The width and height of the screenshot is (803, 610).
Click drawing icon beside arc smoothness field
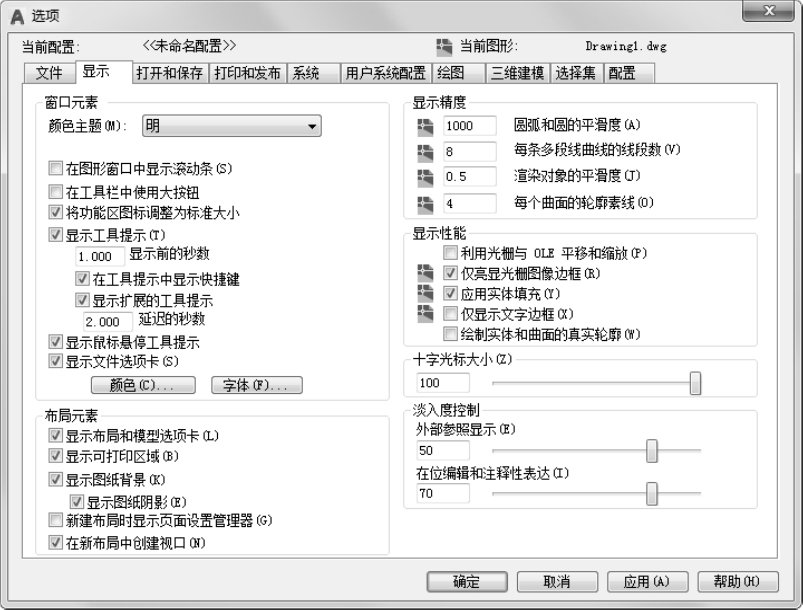425,127
